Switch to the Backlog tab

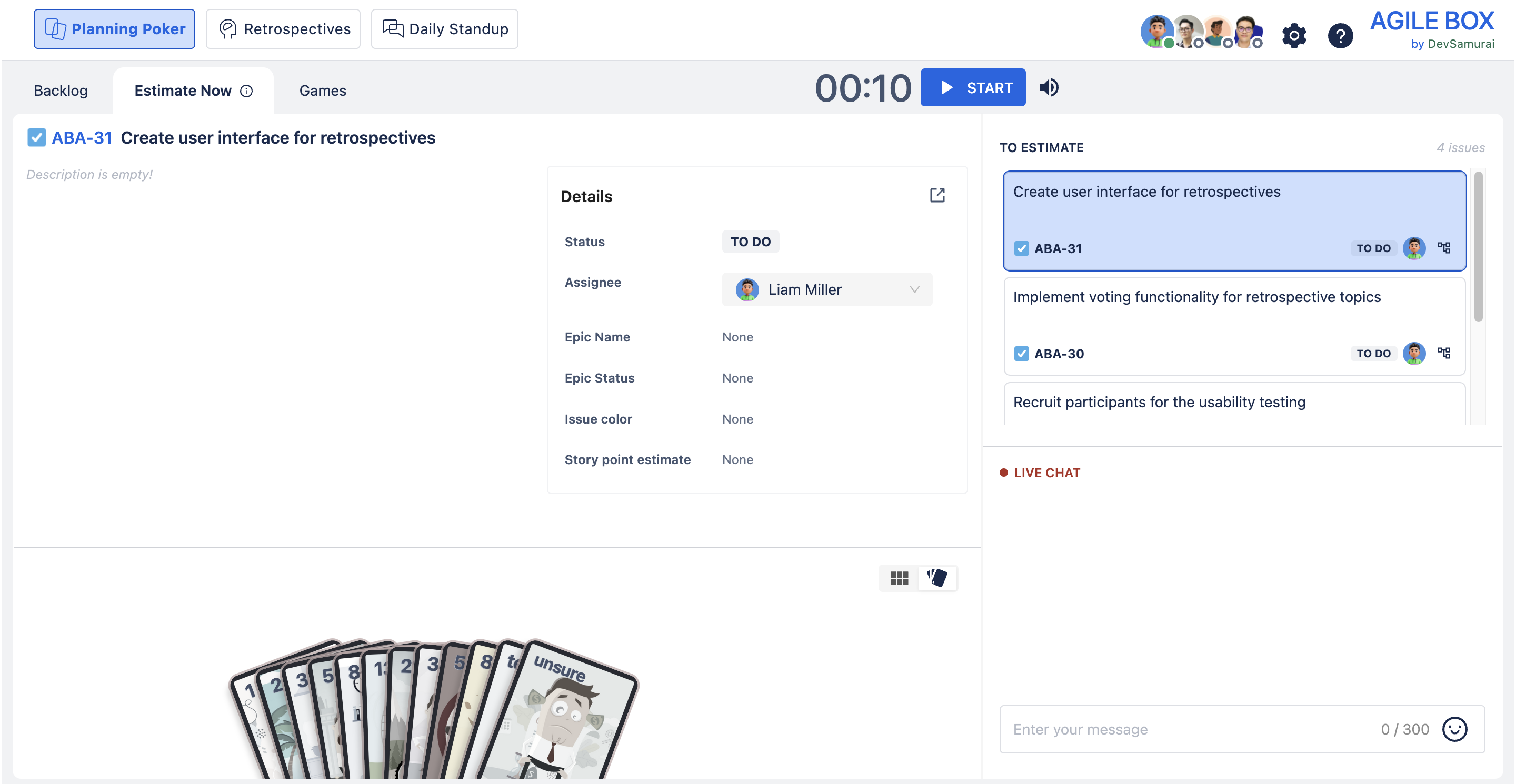(x=61, y=91)
